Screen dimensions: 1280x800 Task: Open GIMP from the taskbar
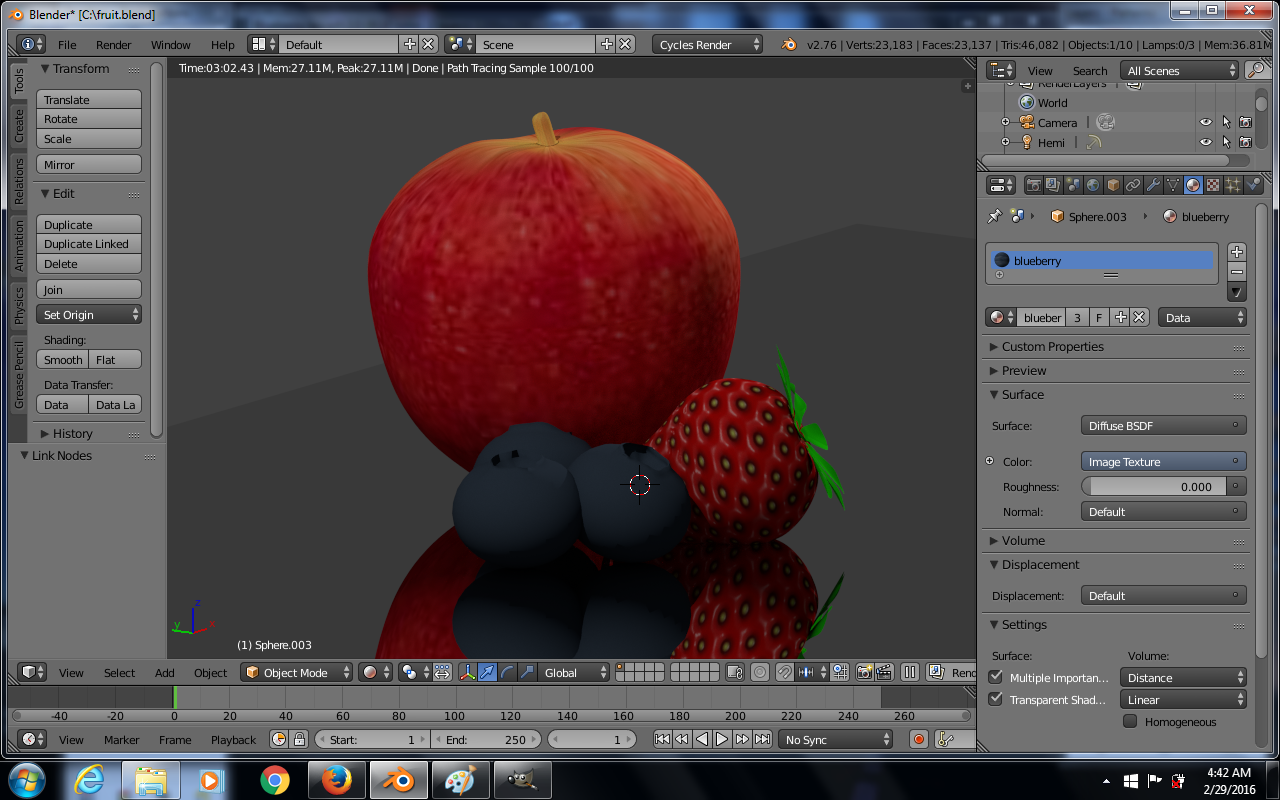click(x=522, y=780)
